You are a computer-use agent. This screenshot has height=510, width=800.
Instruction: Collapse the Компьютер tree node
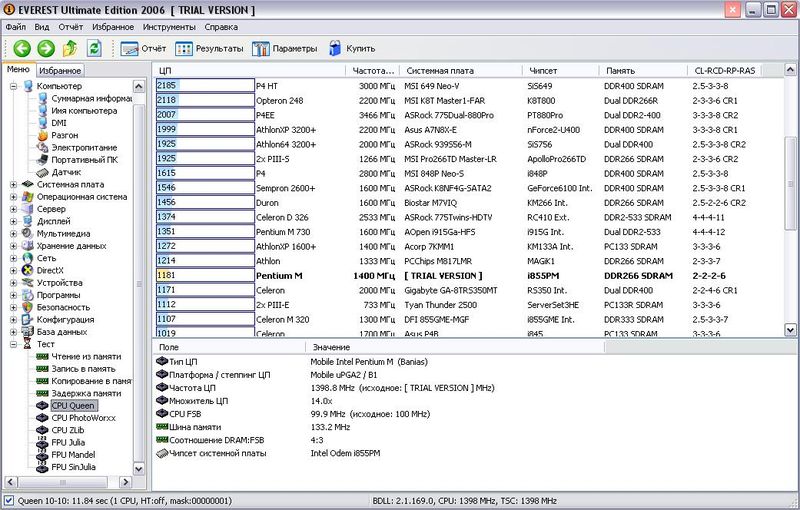coord(14,86)
